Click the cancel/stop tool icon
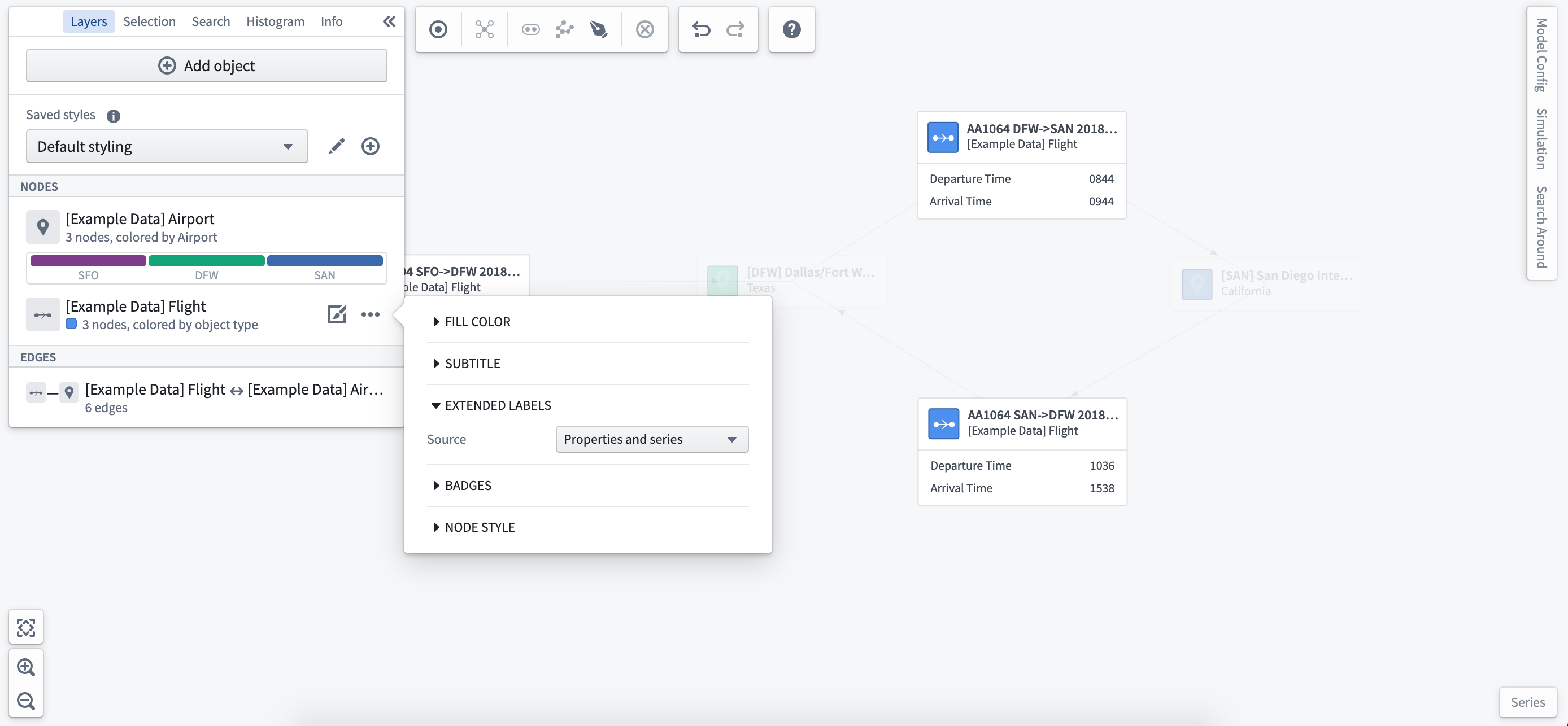The width and height of the screenshot is (1568, 726). click(645, 28)
